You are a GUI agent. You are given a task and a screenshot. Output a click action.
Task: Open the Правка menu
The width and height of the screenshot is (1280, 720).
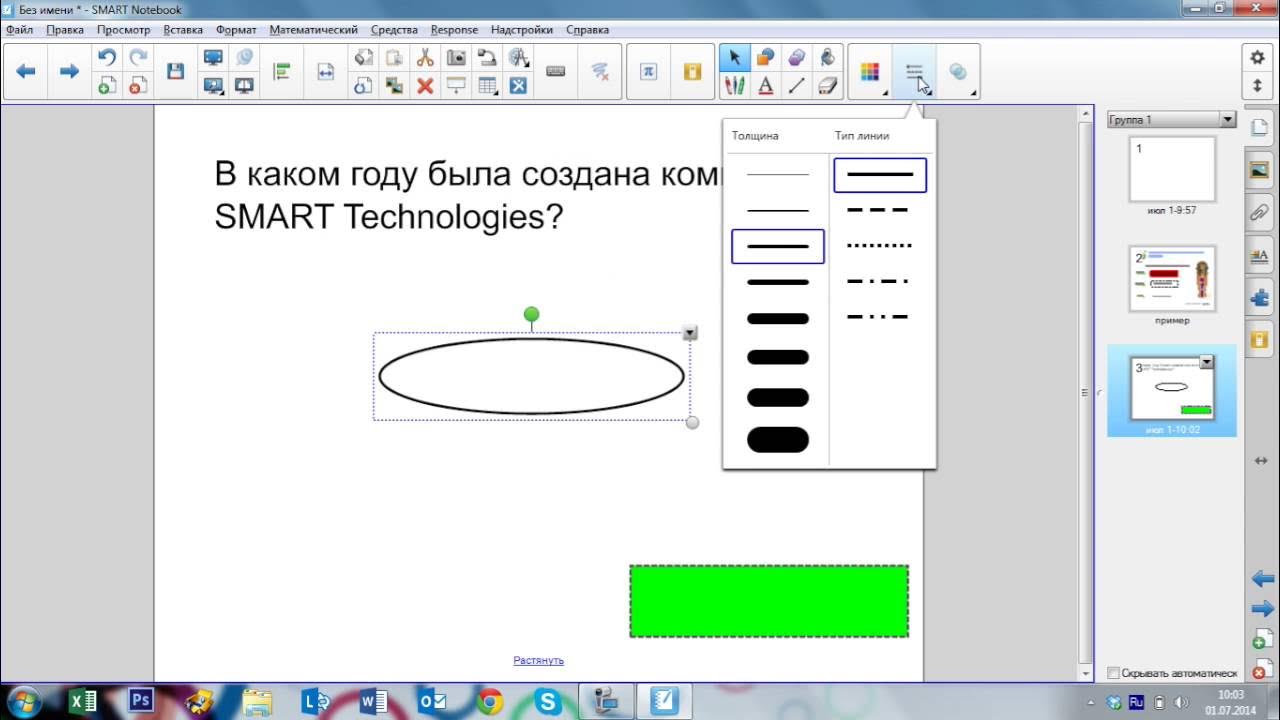[65, 30]
